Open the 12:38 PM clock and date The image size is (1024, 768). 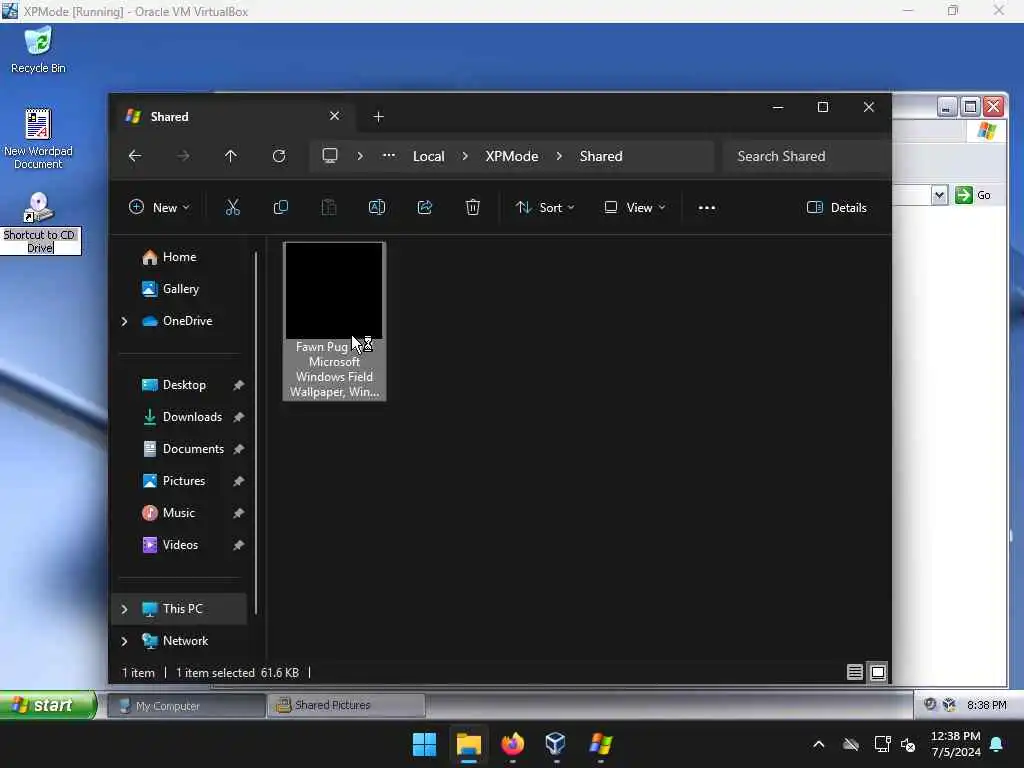[955, 744]
